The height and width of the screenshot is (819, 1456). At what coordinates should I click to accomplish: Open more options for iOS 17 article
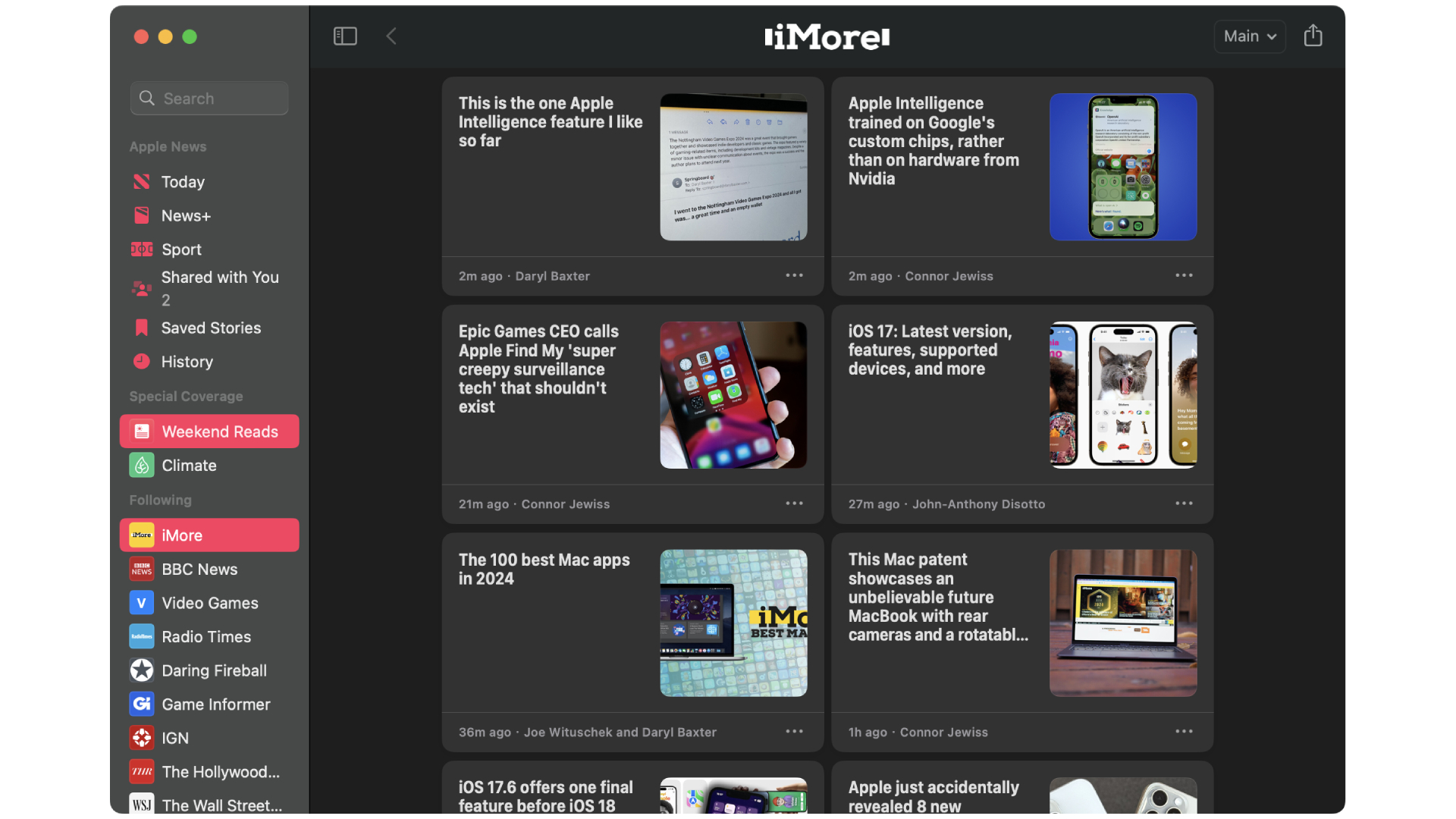click(1184, 504)
